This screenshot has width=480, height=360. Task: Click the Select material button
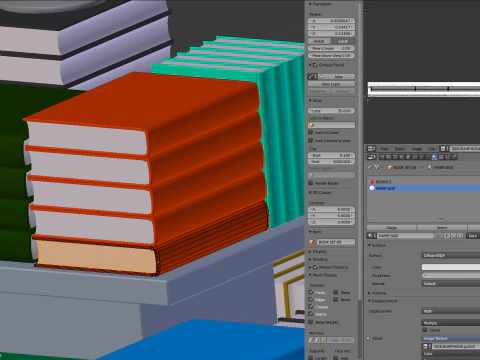pos(442,228)
